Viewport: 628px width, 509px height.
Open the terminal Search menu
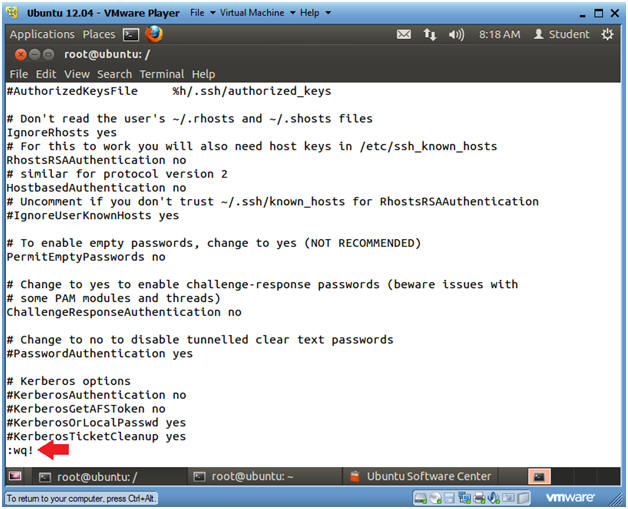coord(114,74)
